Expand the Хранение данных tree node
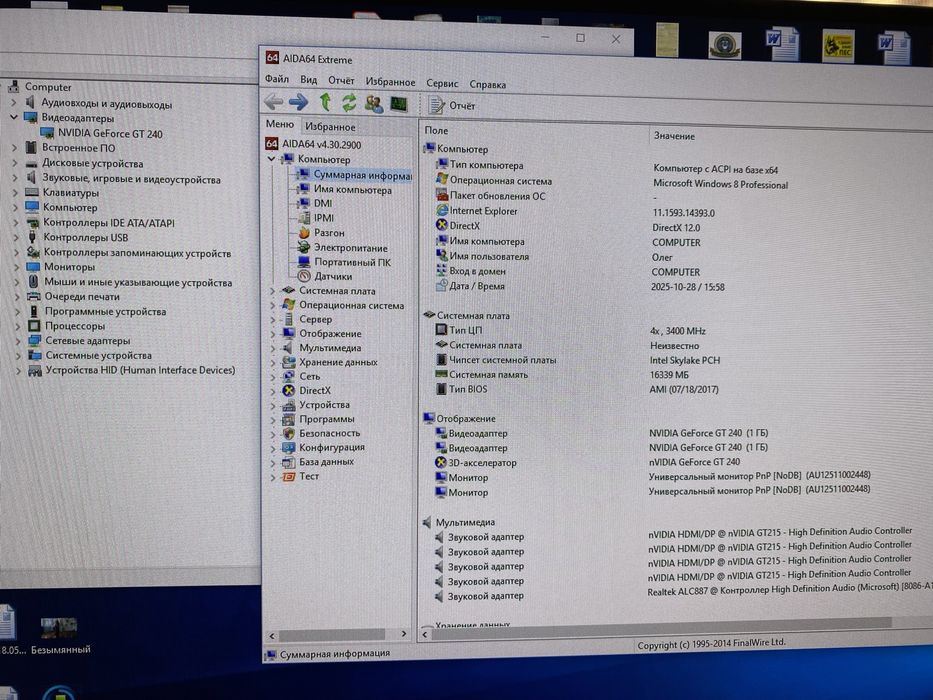 coord(273,362)
